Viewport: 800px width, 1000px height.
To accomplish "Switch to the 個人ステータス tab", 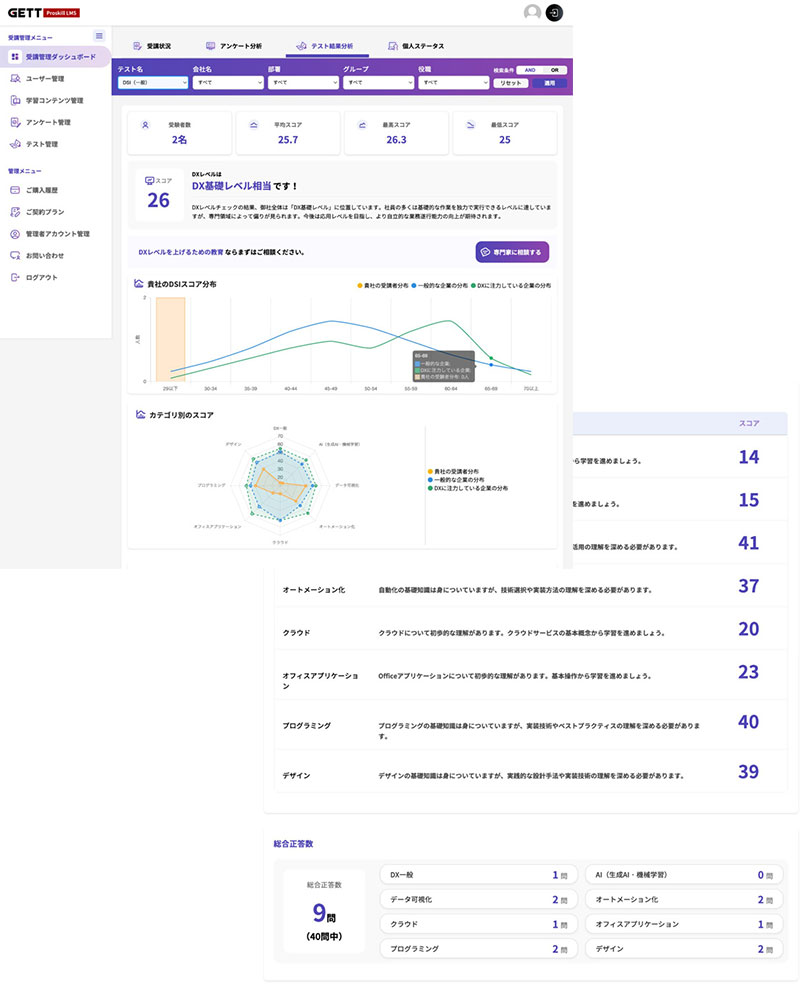I will (417, 46).
